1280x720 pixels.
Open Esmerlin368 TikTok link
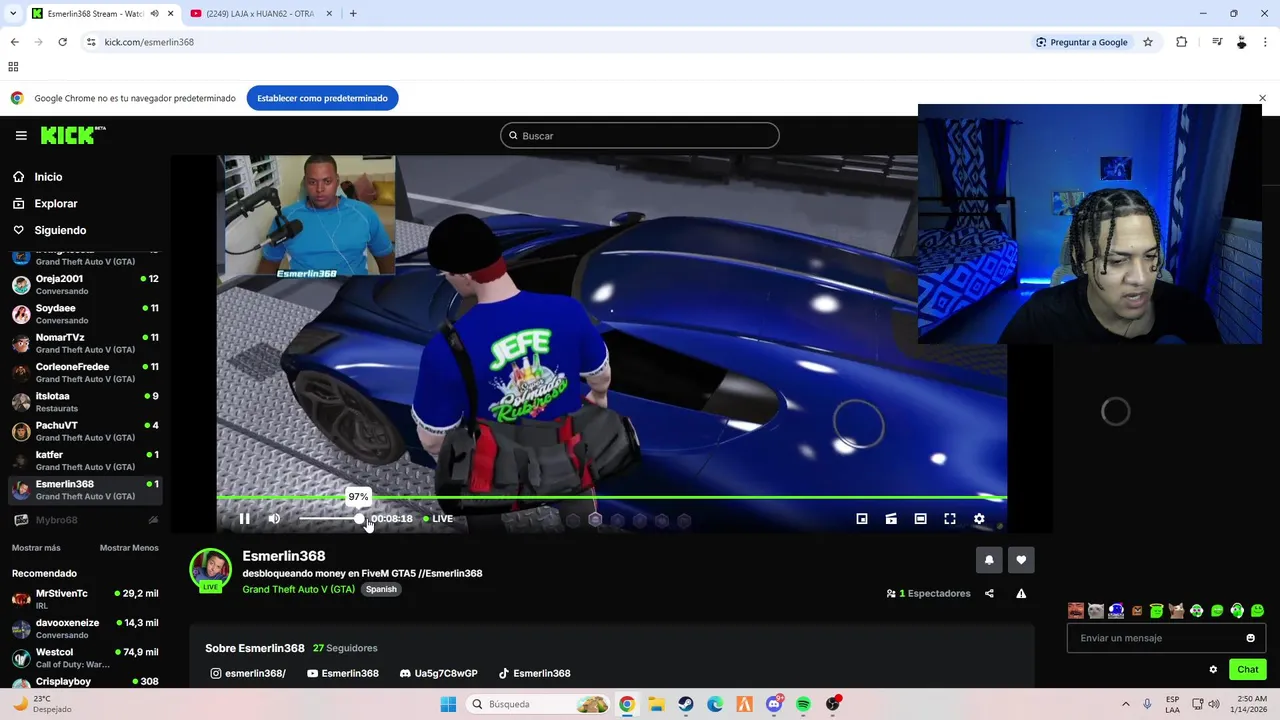pos(534,674)
